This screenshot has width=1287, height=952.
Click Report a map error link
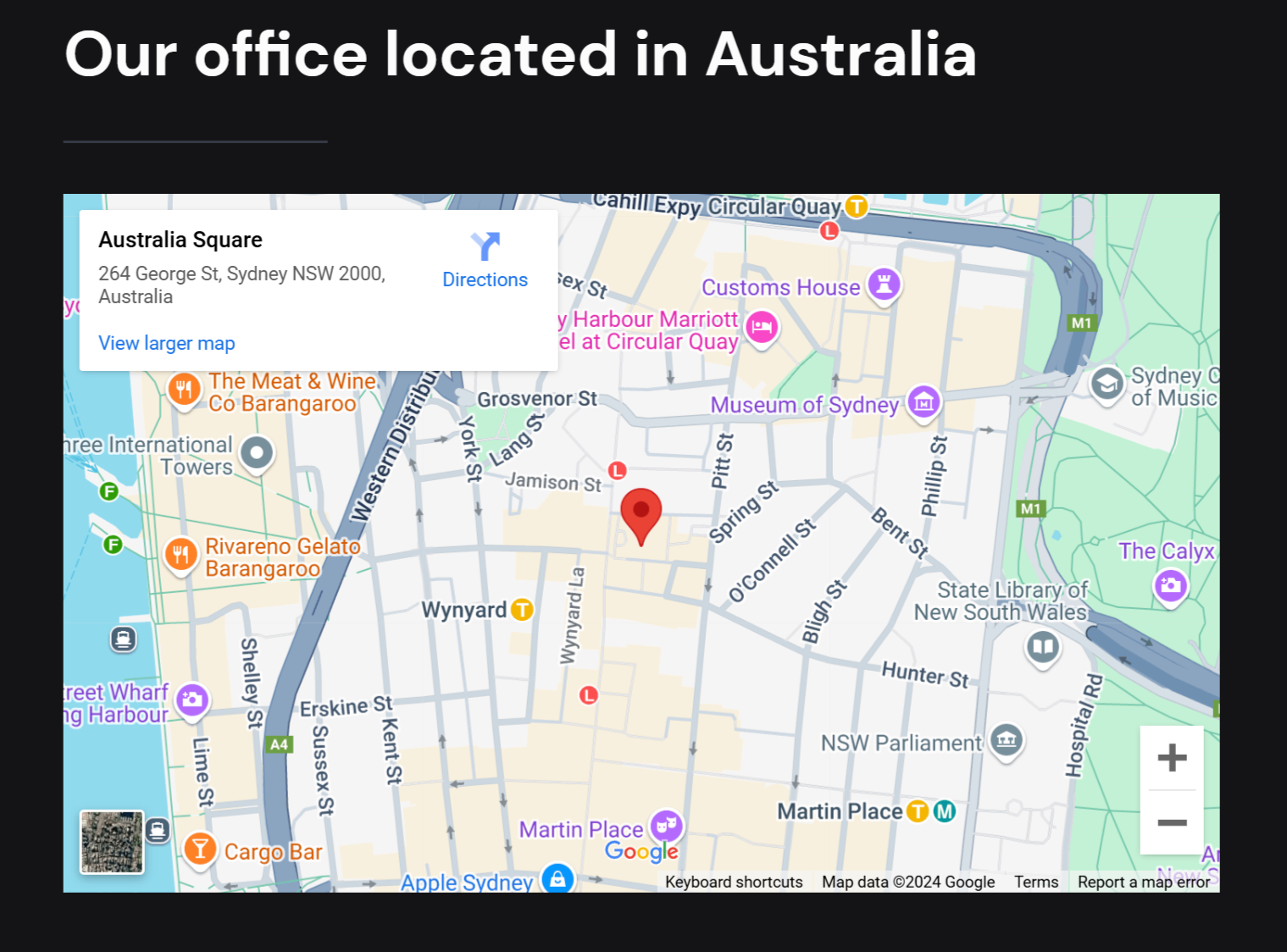click(1144, 882)
